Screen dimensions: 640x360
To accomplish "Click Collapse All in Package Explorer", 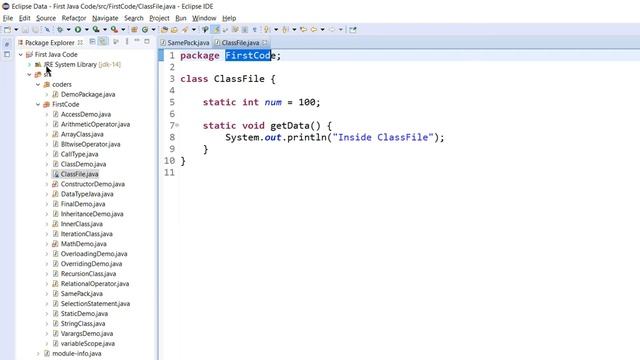I will [x=92, y=42].
